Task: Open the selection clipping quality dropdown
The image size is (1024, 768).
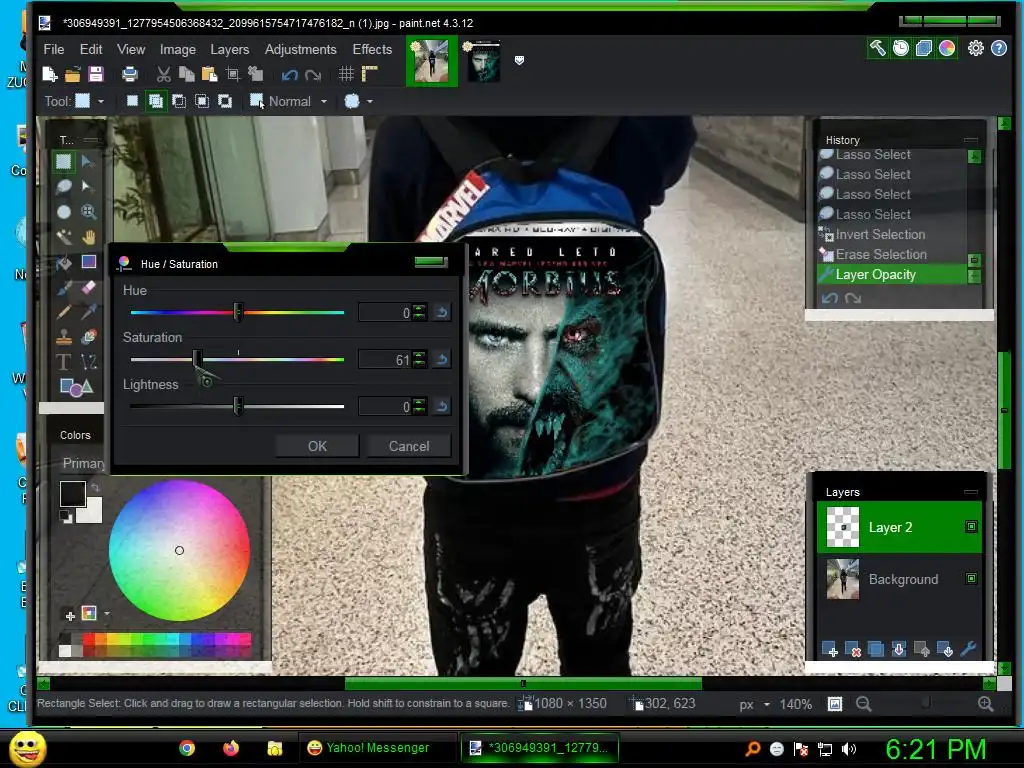Action: click(359, 101)
